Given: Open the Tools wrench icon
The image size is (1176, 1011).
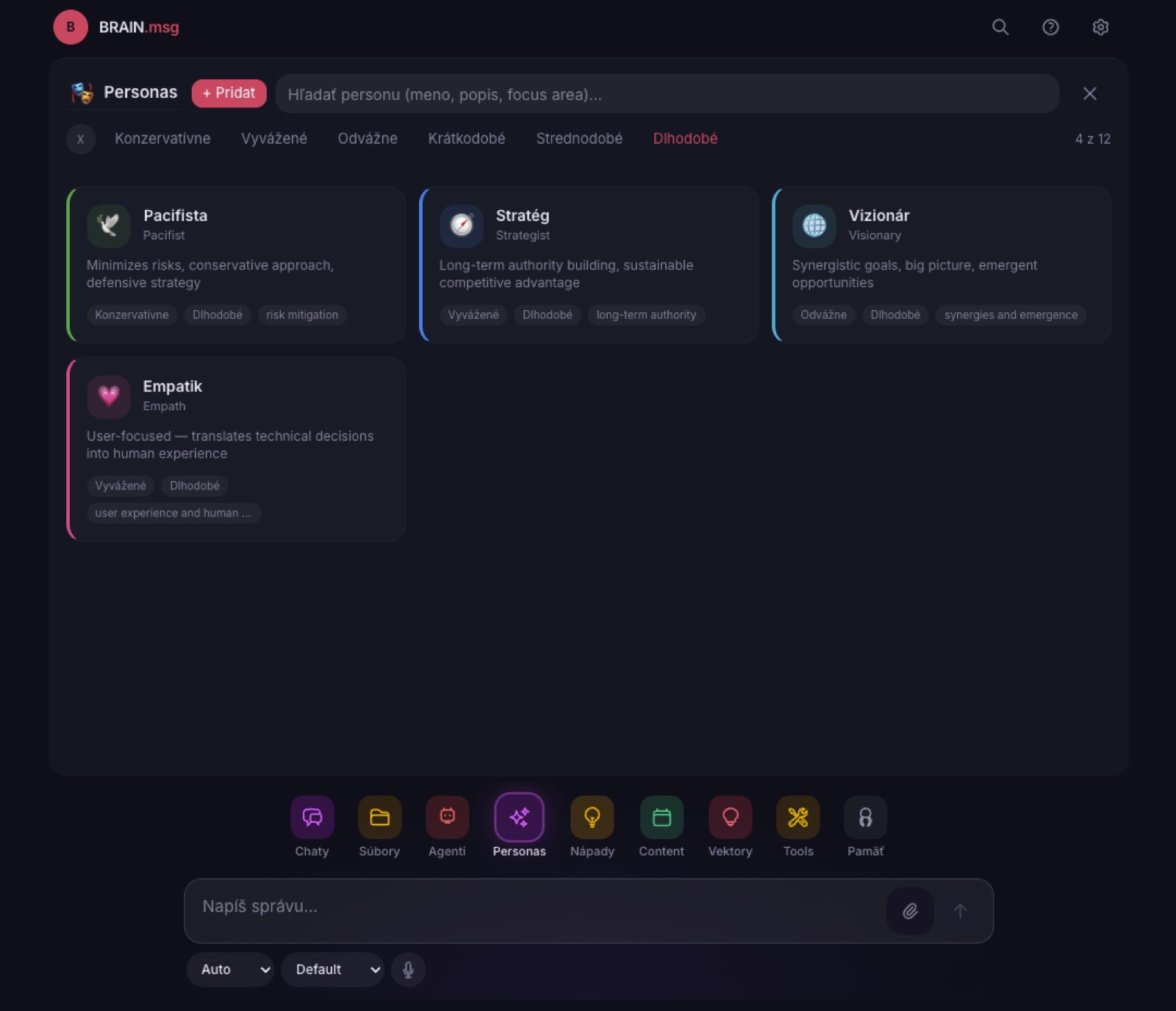Looking at the screenshot, I should click(x=798, y=817).
